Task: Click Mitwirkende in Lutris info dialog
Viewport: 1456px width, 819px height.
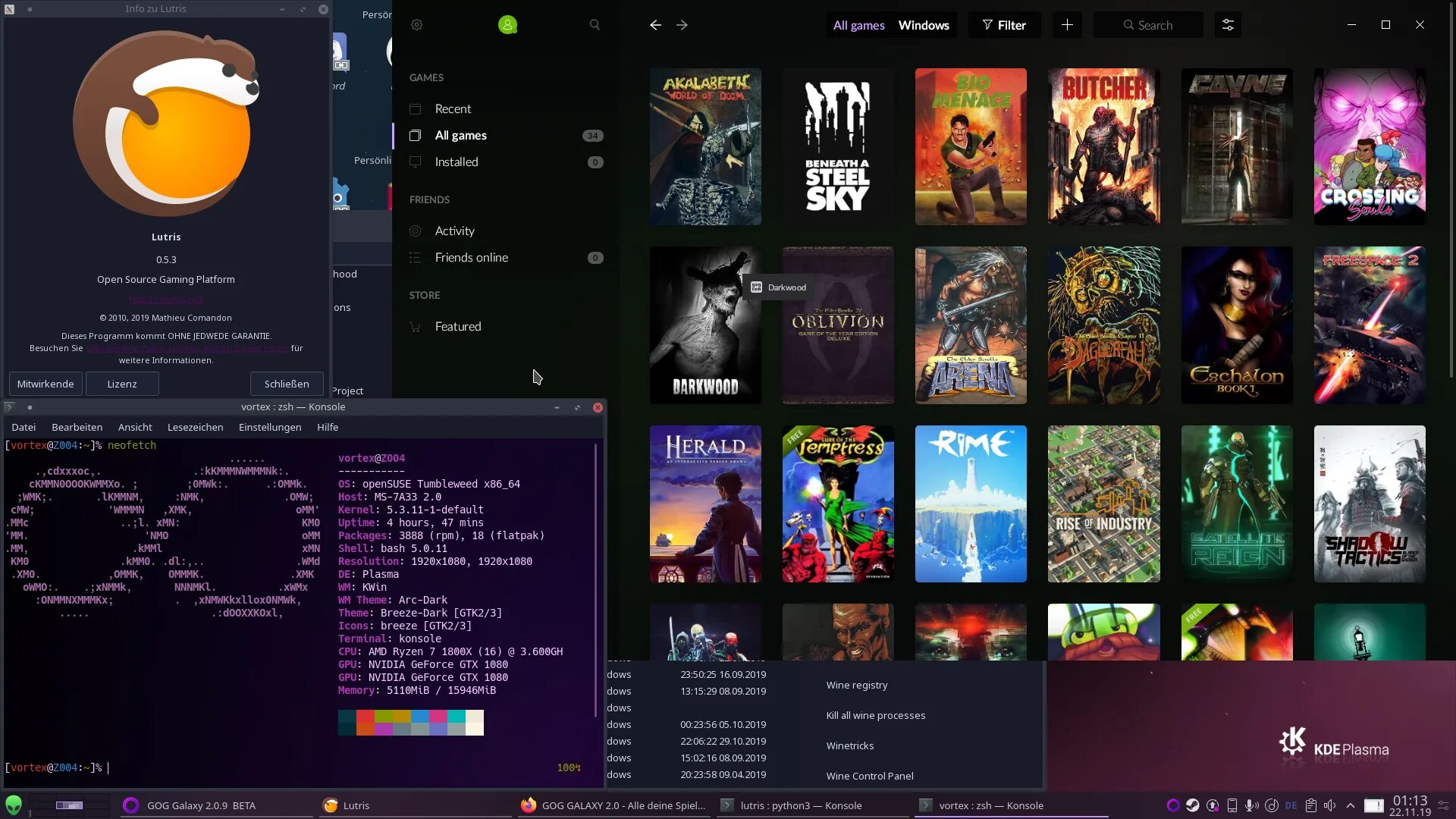Action: point(45,384)
